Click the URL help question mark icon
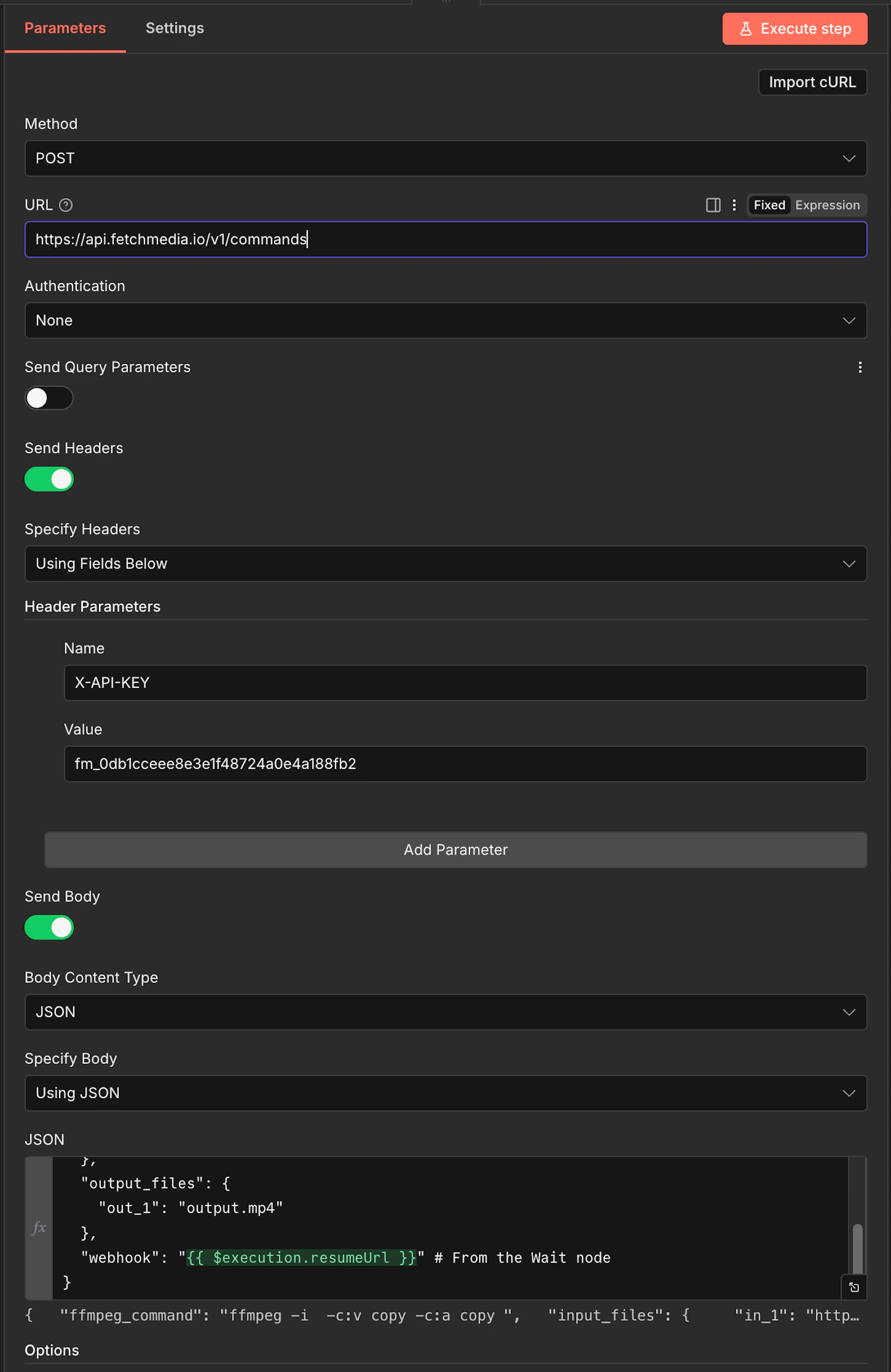Viewport: 891px width, 1372px height. point(66,205)
